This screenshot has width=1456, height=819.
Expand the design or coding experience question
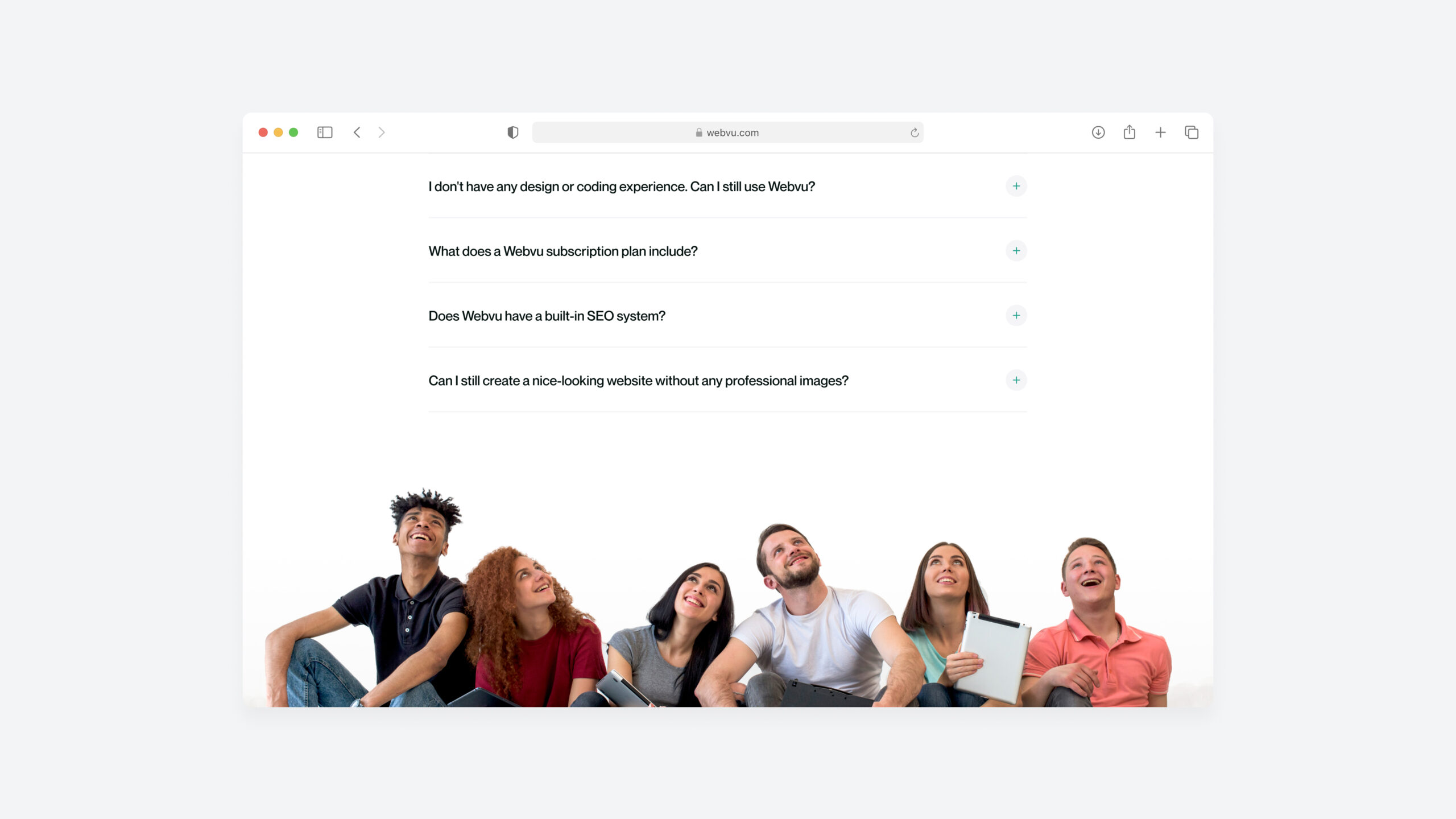tap(1016, 186)
